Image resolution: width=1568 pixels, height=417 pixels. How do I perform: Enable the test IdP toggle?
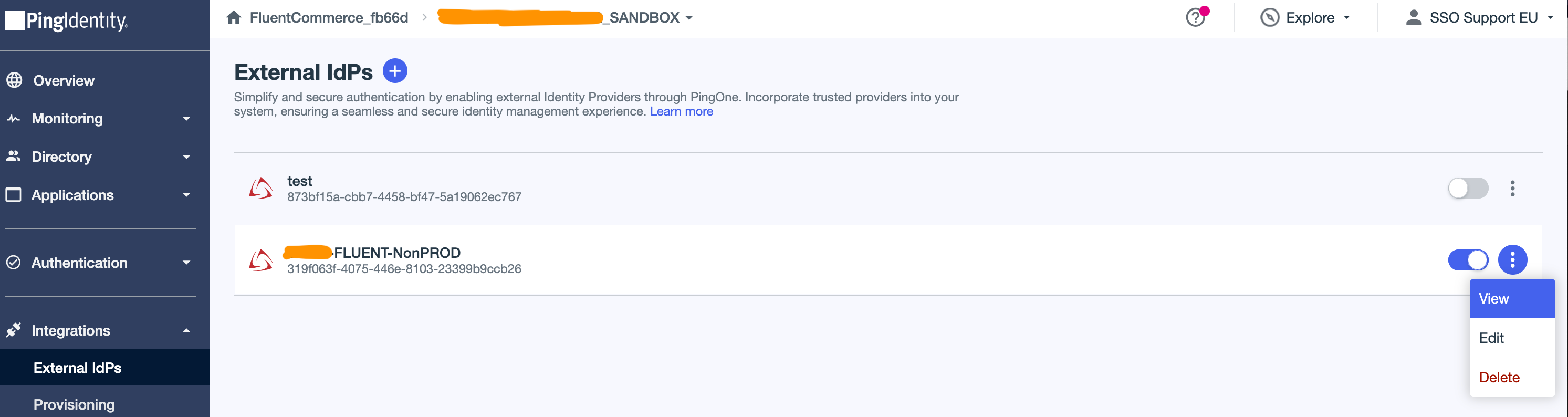[1468, 189]
